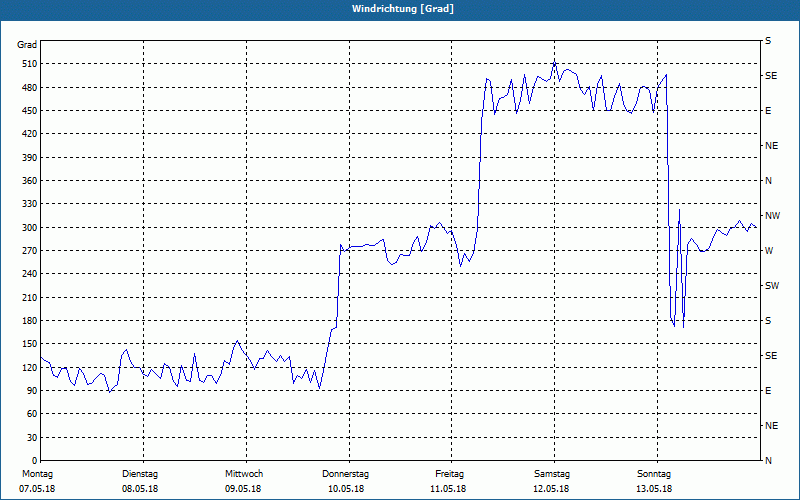
Task: Select the 08.05.18 date label
Action: 140,489
